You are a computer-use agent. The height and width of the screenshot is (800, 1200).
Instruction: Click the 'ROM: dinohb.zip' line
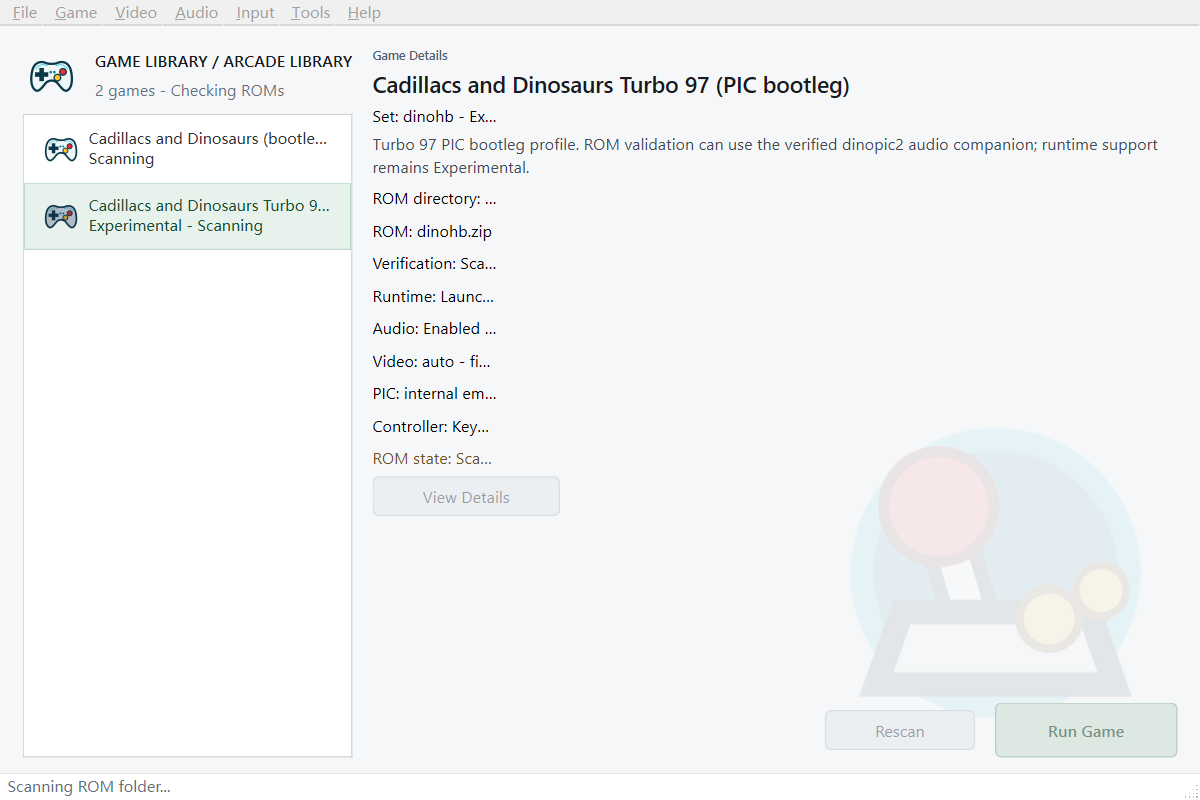tap(432, 232)
